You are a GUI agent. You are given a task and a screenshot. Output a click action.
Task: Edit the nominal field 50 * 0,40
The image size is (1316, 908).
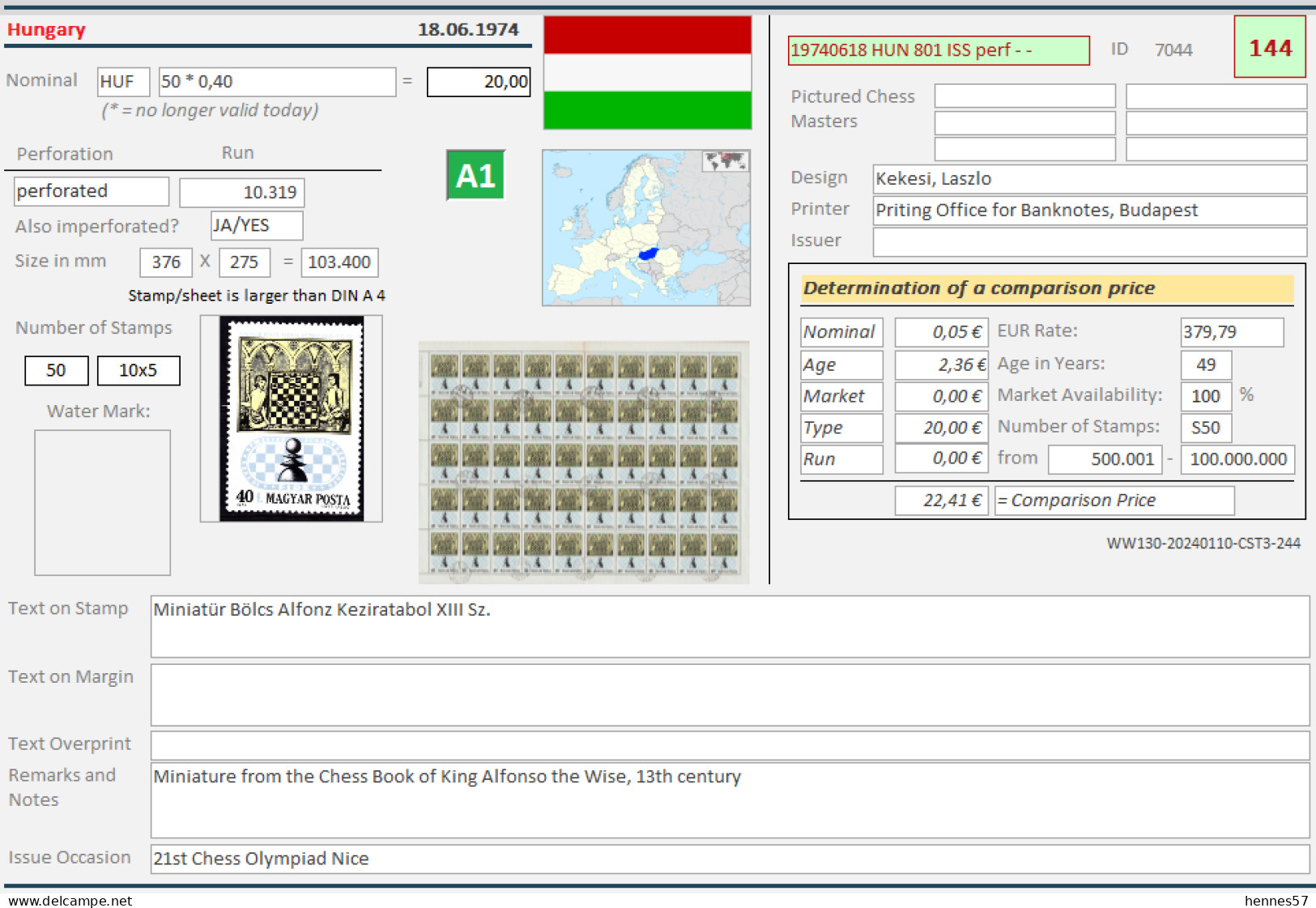277,82
